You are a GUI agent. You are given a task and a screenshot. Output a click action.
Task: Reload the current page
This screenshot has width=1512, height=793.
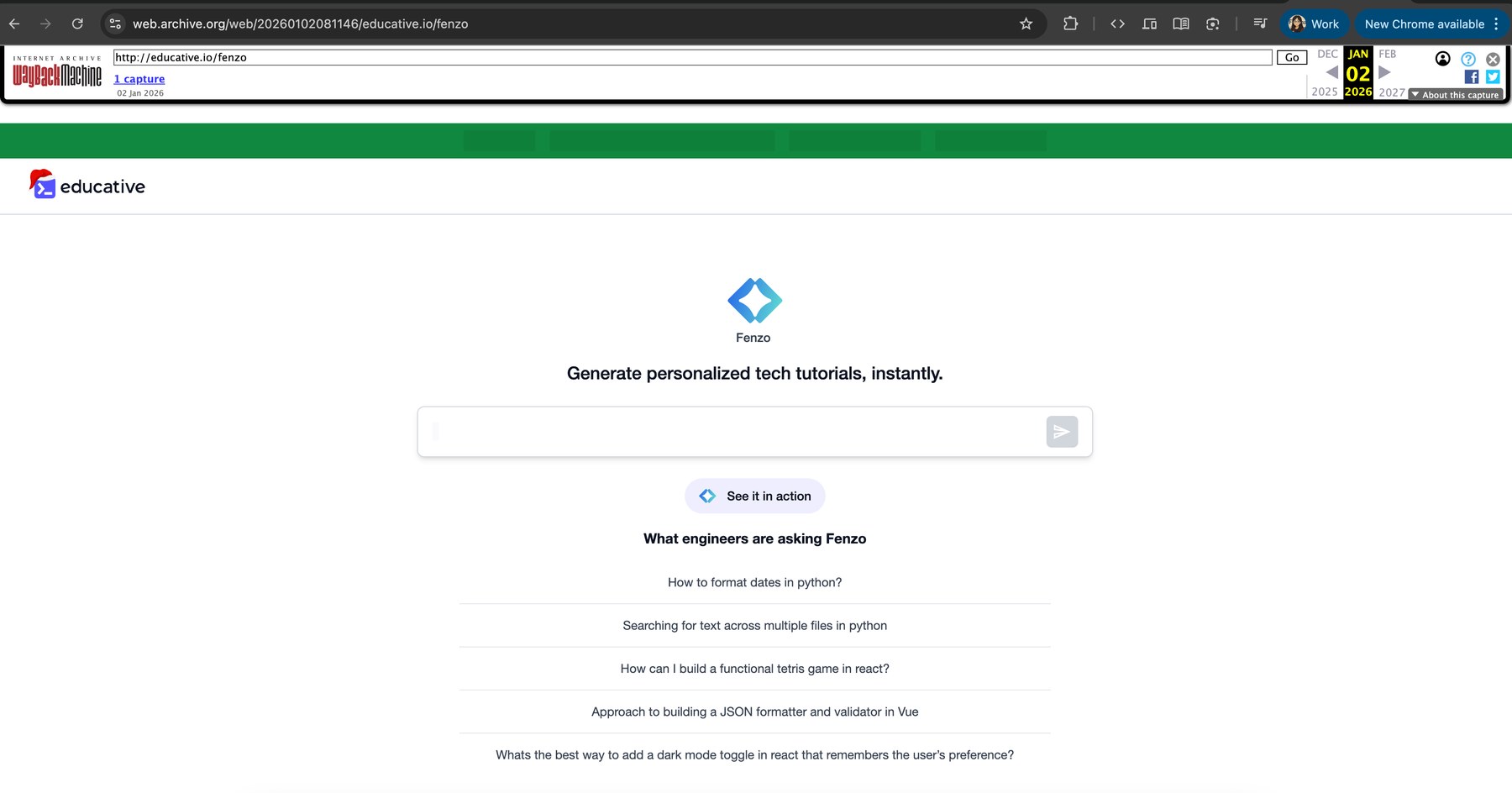click(x=77, y=24)
